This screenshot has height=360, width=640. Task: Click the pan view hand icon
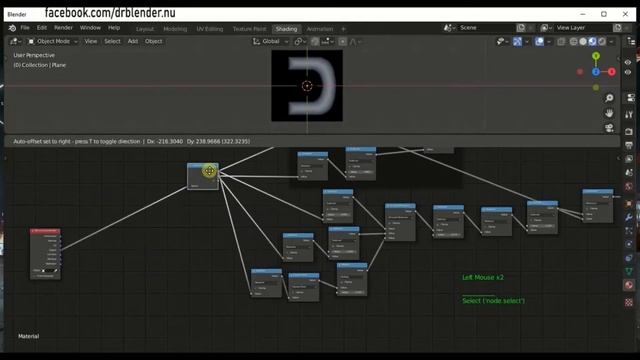[x=609, y=113]
